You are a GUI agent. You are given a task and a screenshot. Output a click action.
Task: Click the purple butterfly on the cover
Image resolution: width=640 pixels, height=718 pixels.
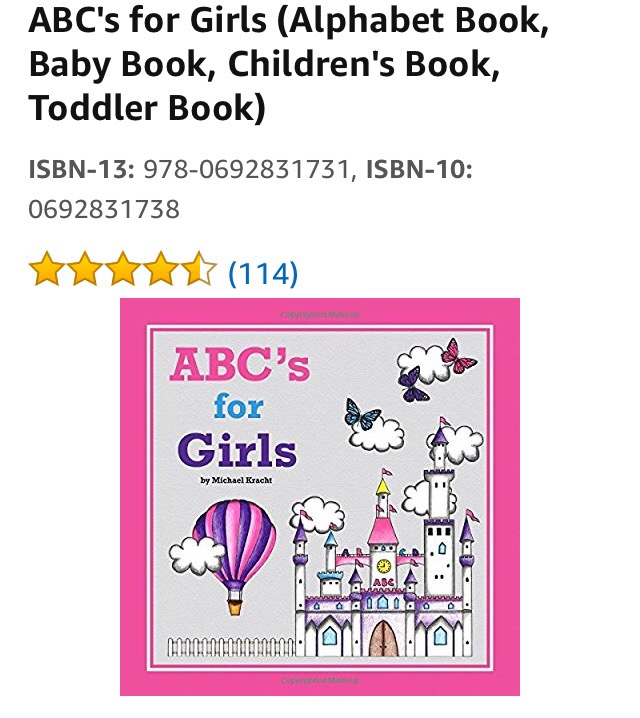[413, 385]
